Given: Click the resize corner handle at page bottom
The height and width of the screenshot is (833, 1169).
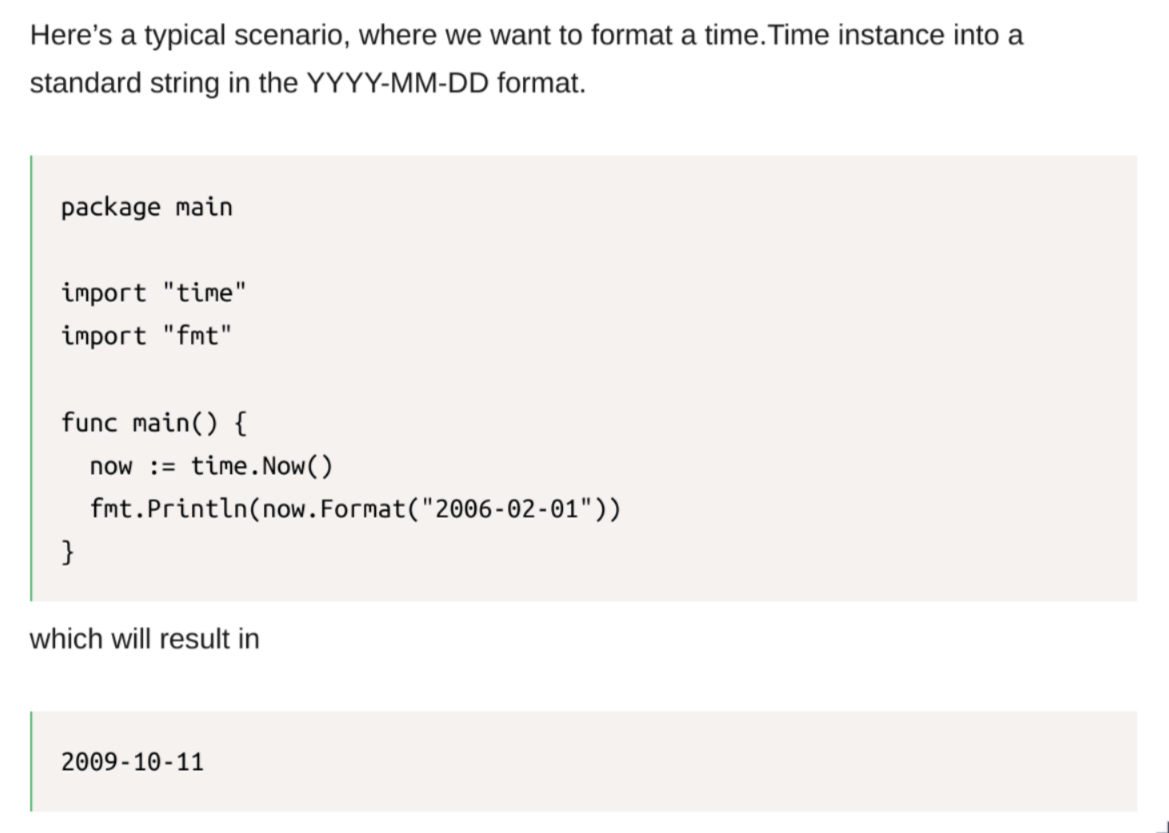Looking at the screenshot, I should pyautogui.click(x=1161, y=825).
